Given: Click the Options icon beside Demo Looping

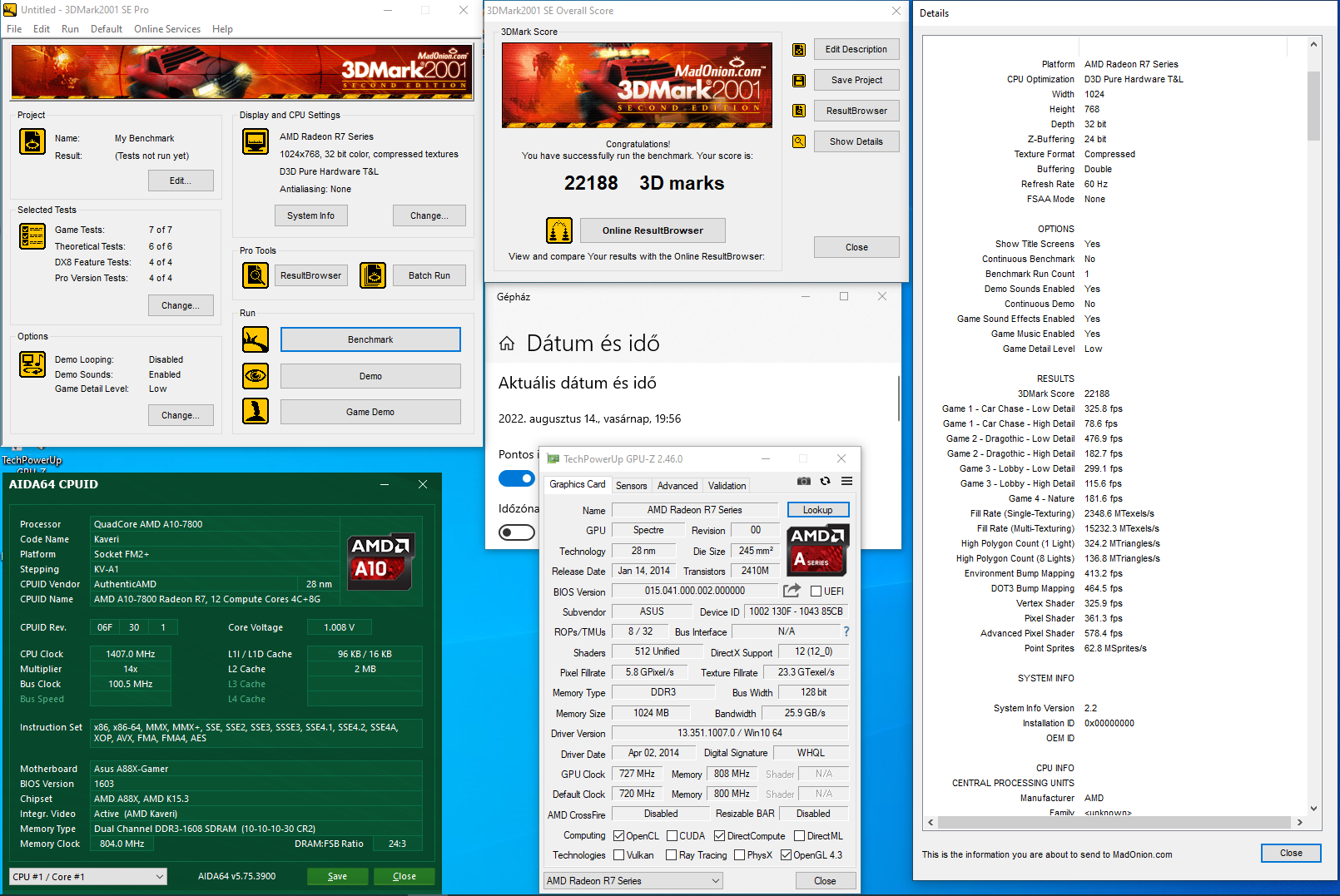Looking at the screenshot, I should (32, 364).
